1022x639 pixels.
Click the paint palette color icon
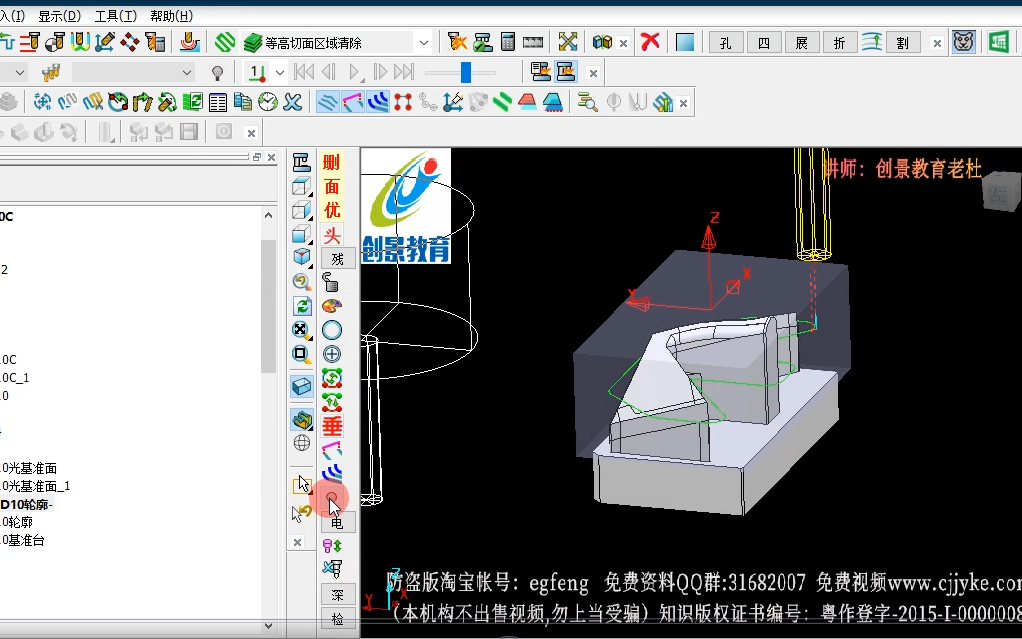click(x=332, y=306)
